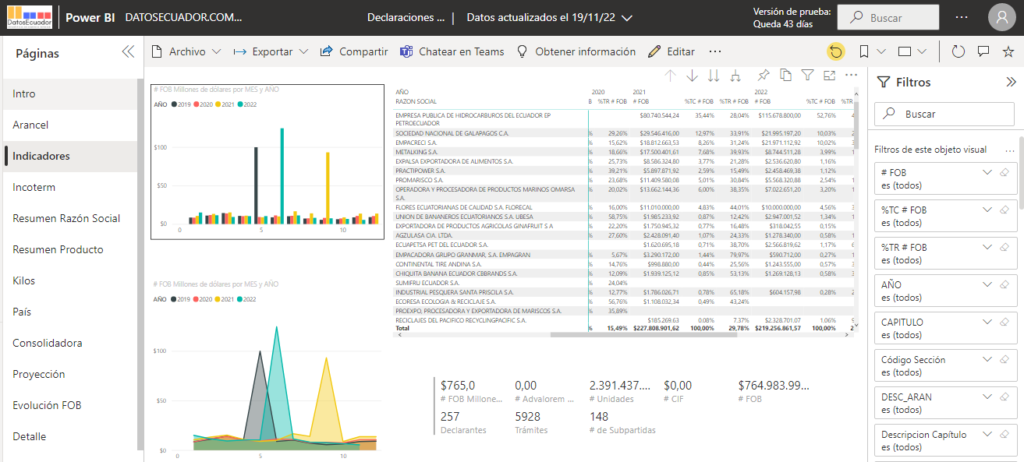The image size is (1024, 462).
Task: Clear the AÑO filter with eraser icon
Action: (1004, 285)
